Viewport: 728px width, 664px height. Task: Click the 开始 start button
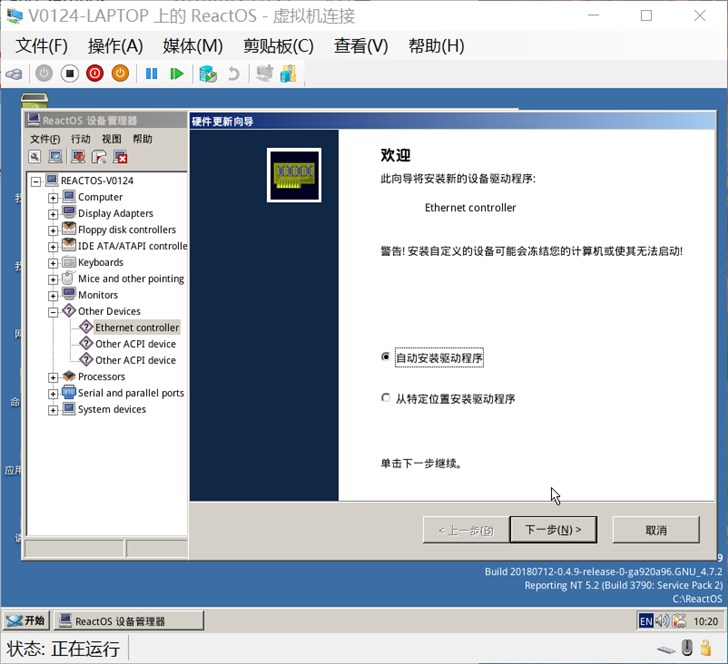pos(26,620)
